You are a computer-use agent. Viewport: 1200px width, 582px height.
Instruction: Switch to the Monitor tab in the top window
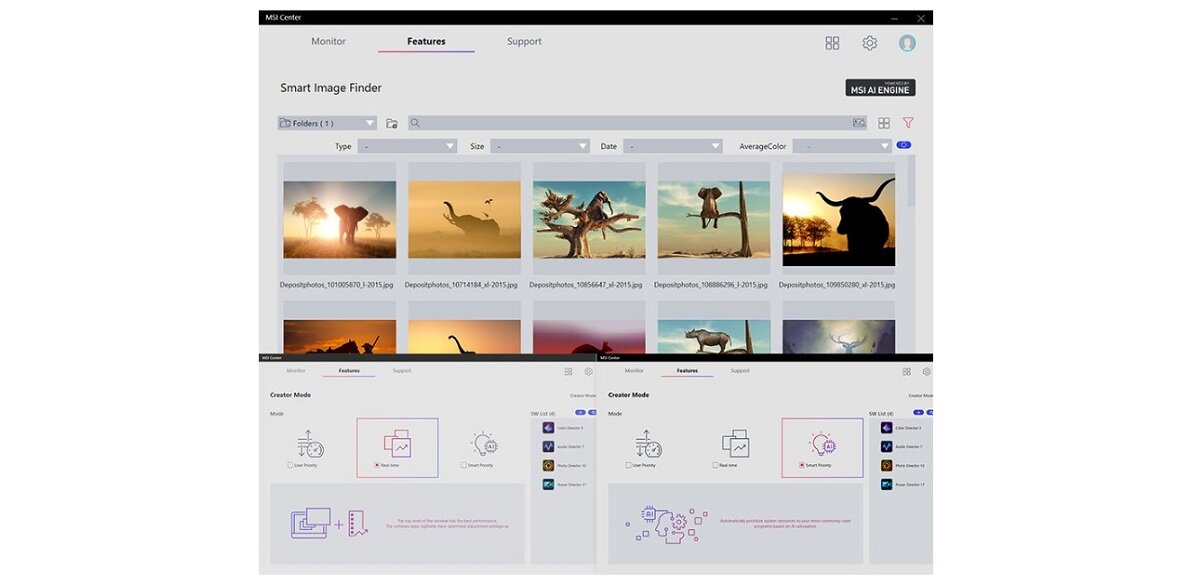pyautogui.click(x=328, y=42)
